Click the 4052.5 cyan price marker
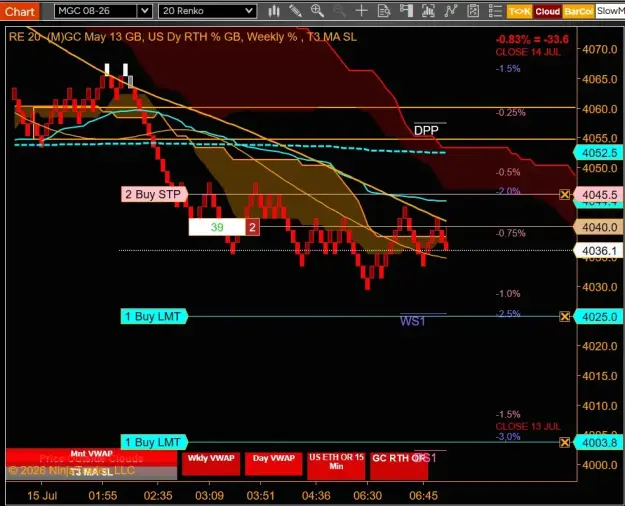The width and height of the screenshot is (625, 506). click(x=599, y=153)
